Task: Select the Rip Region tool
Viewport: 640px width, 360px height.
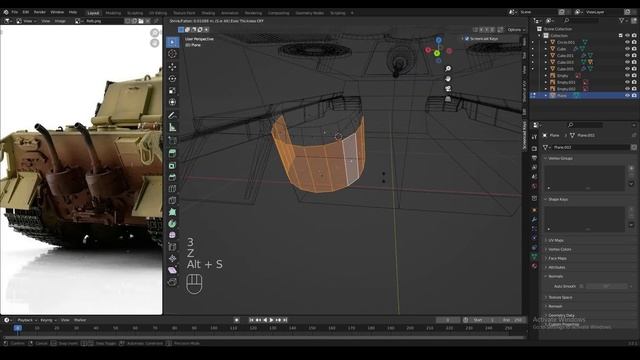Action: [x=172, y=282]
